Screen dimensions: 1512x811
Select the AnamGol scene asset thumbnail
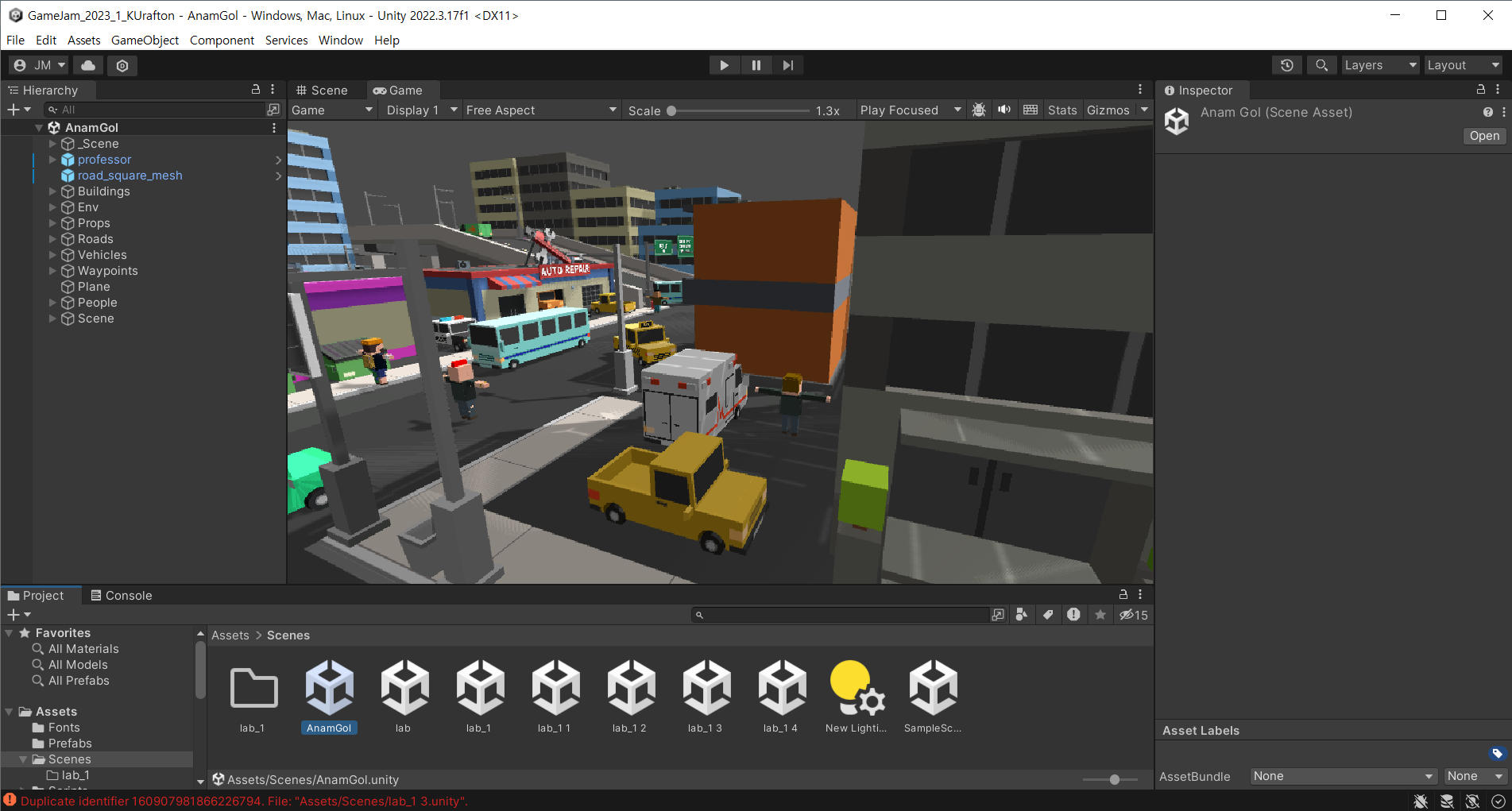pyautogui.click(x=329, y=687)
